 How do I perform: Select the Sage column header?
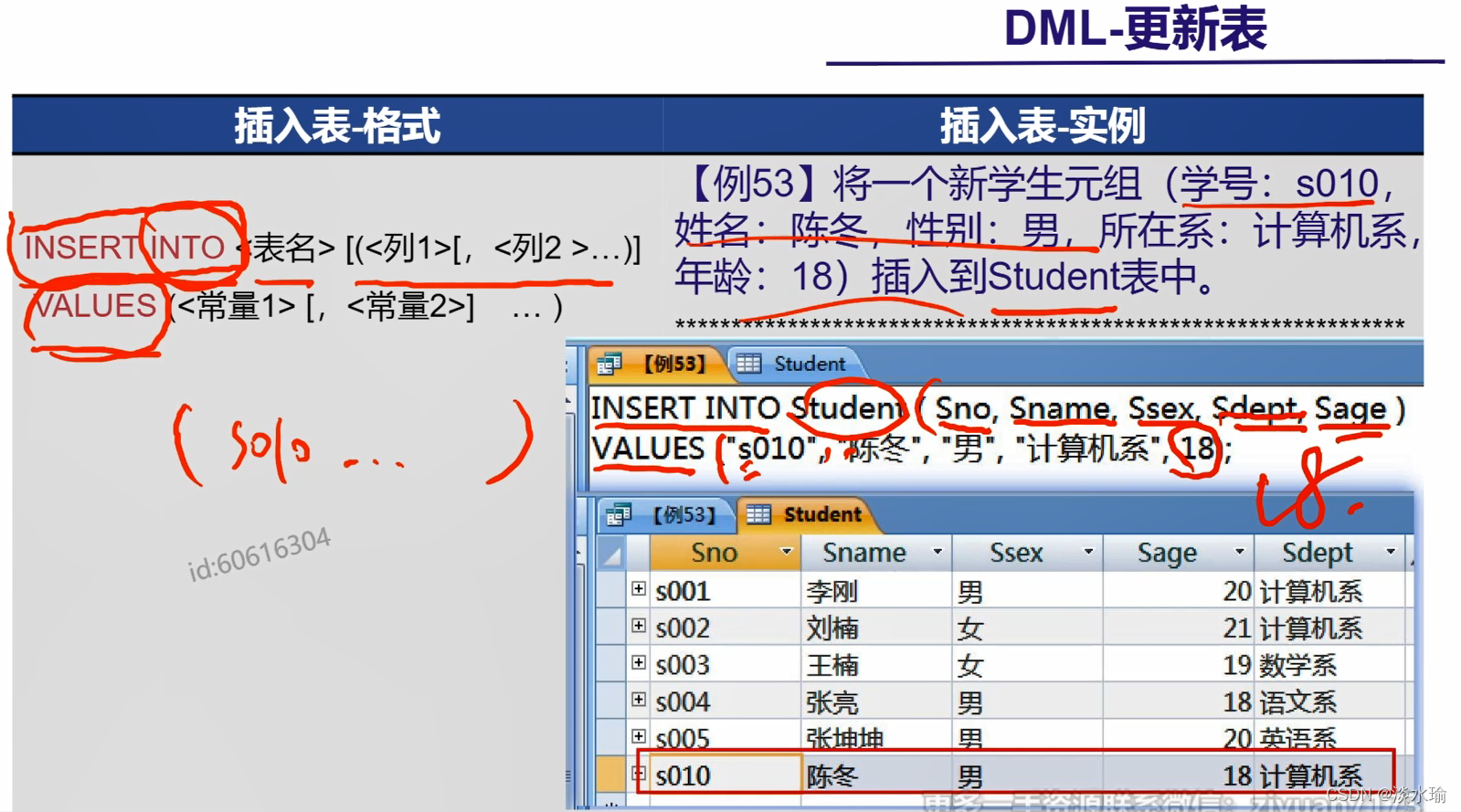(1179, 554)
